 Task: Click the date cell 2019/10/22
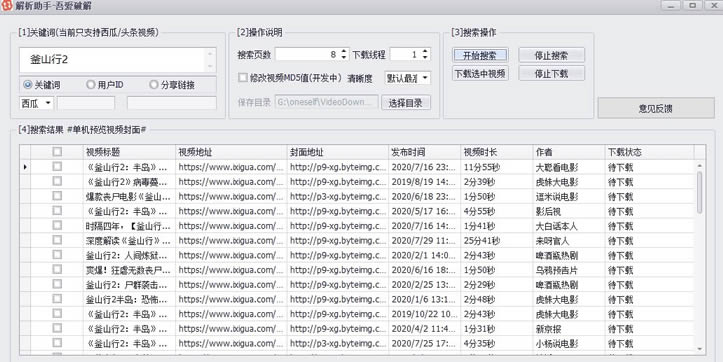point(424,314)
